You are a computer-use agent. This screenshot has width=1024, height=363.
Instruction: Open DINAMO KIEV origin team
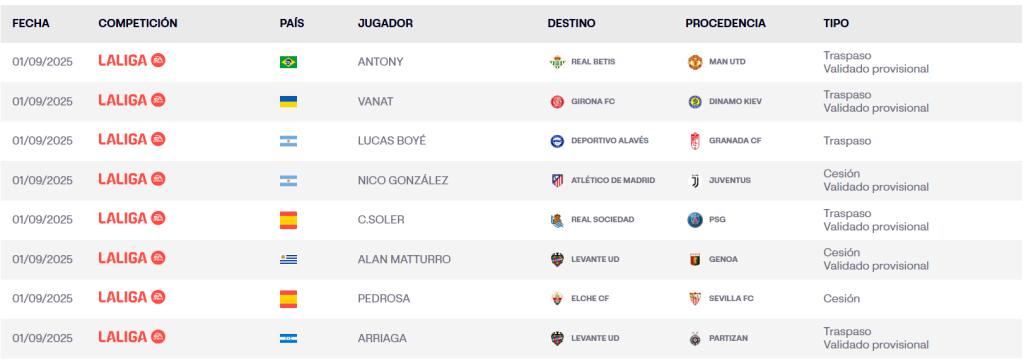(x=735, y=102)
